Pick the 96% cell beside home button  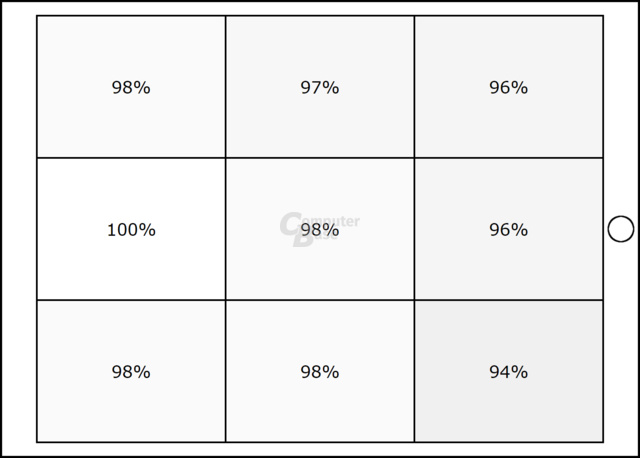point(509,229)
